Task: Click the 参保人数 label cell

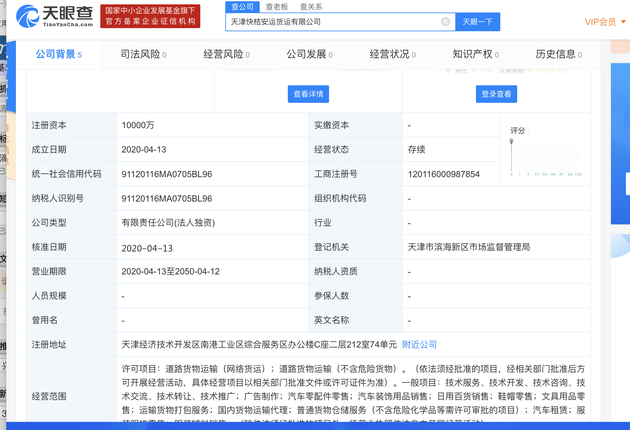Action: tap(356, 296)
